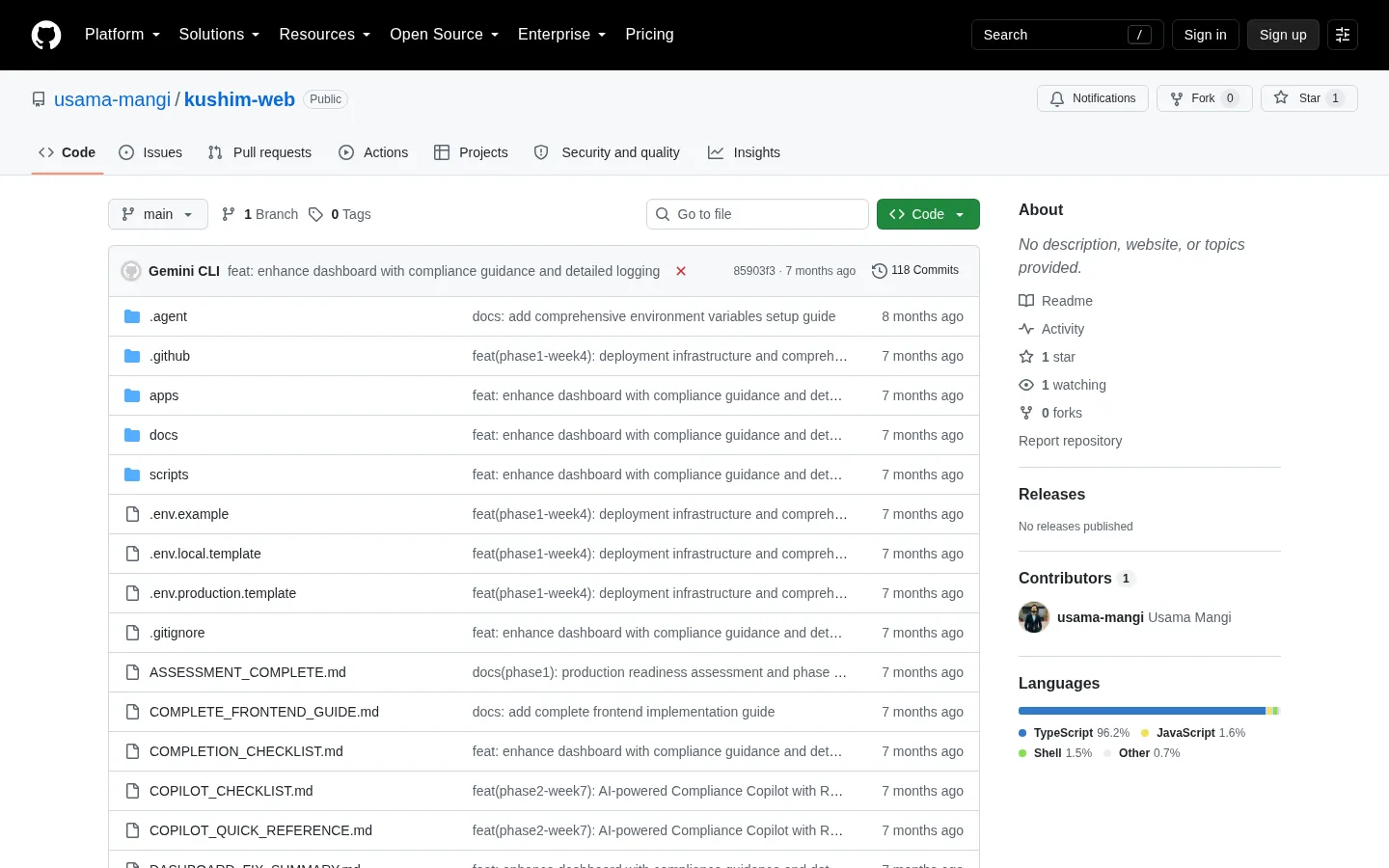Viewport: 1389px width, 868px height.
Task: Open the green Code dropdown button
Action: (928, 214)
